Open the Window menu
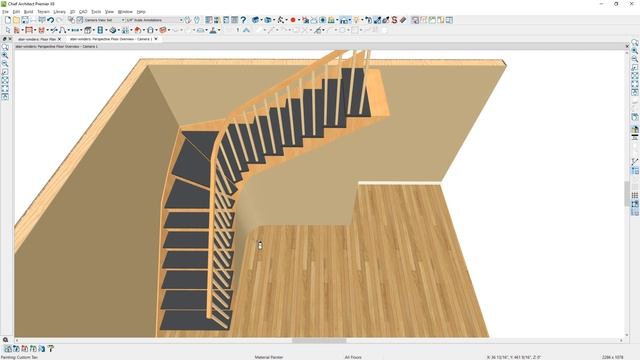Image resolution: width=640 pixels, height=360 pixels. coord(125,12)
